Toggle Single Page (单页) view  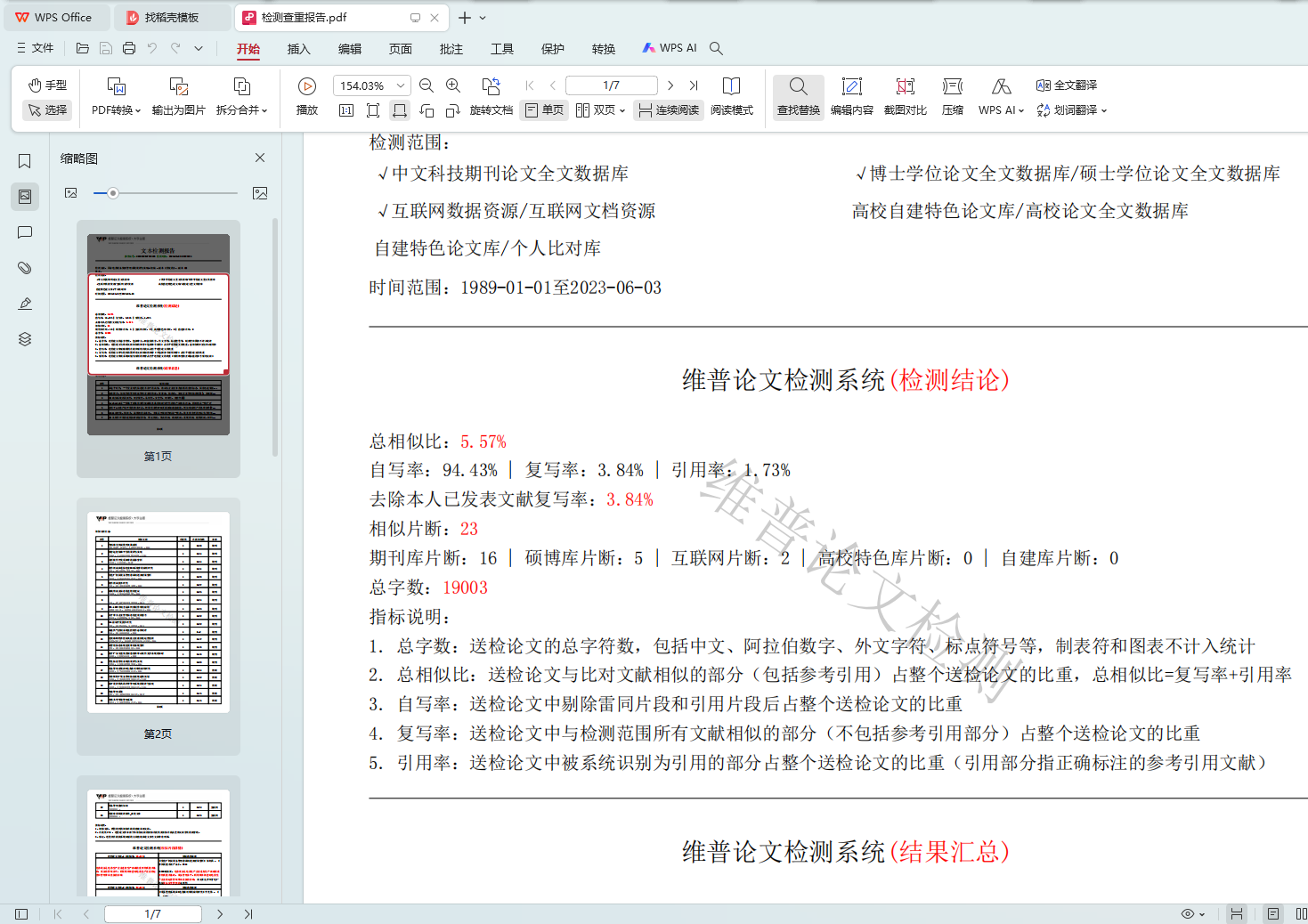pyautogui.click(x=545, y=110)
